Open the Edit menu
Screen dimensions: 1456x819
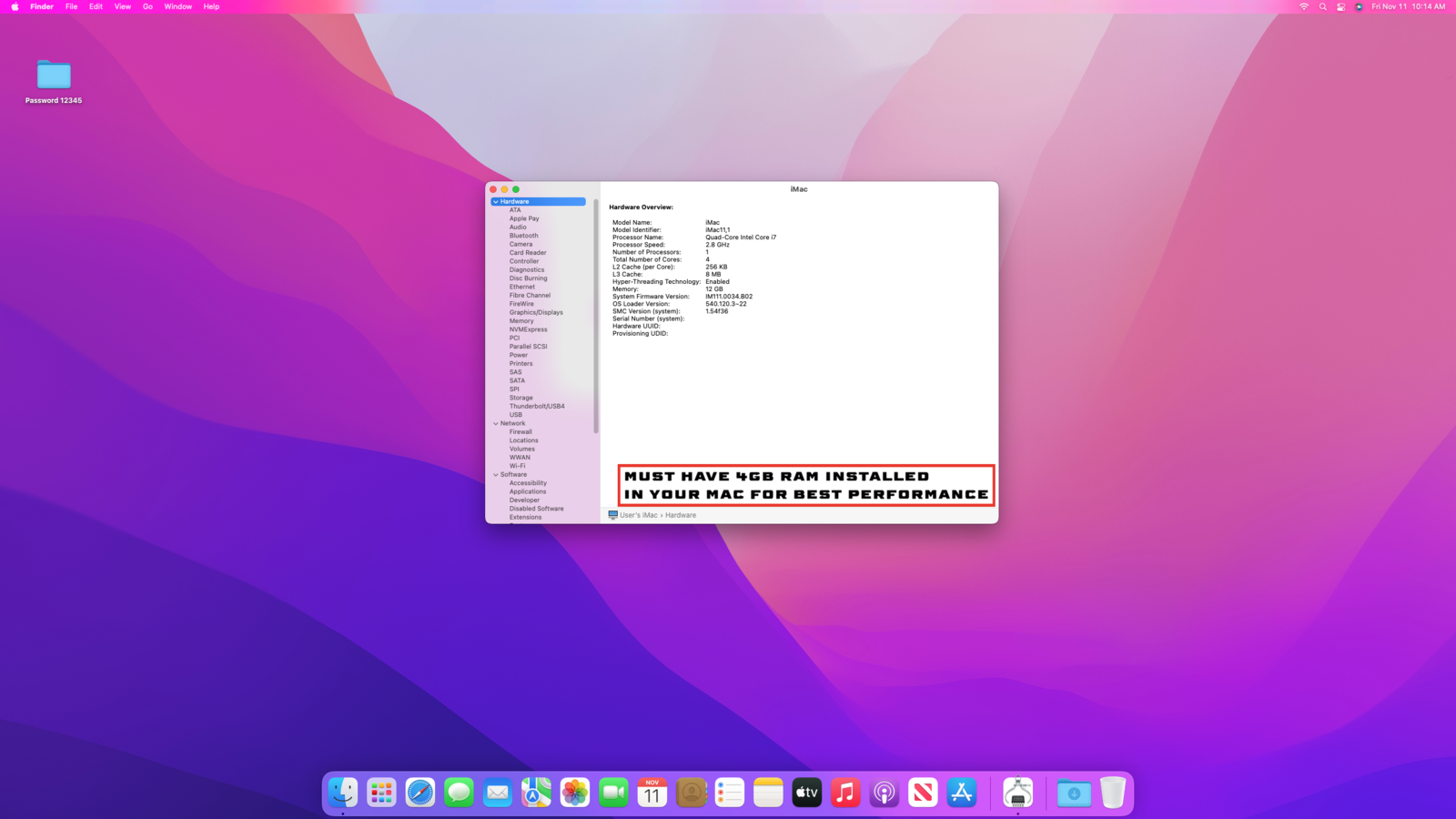click(x=96, y=6)
